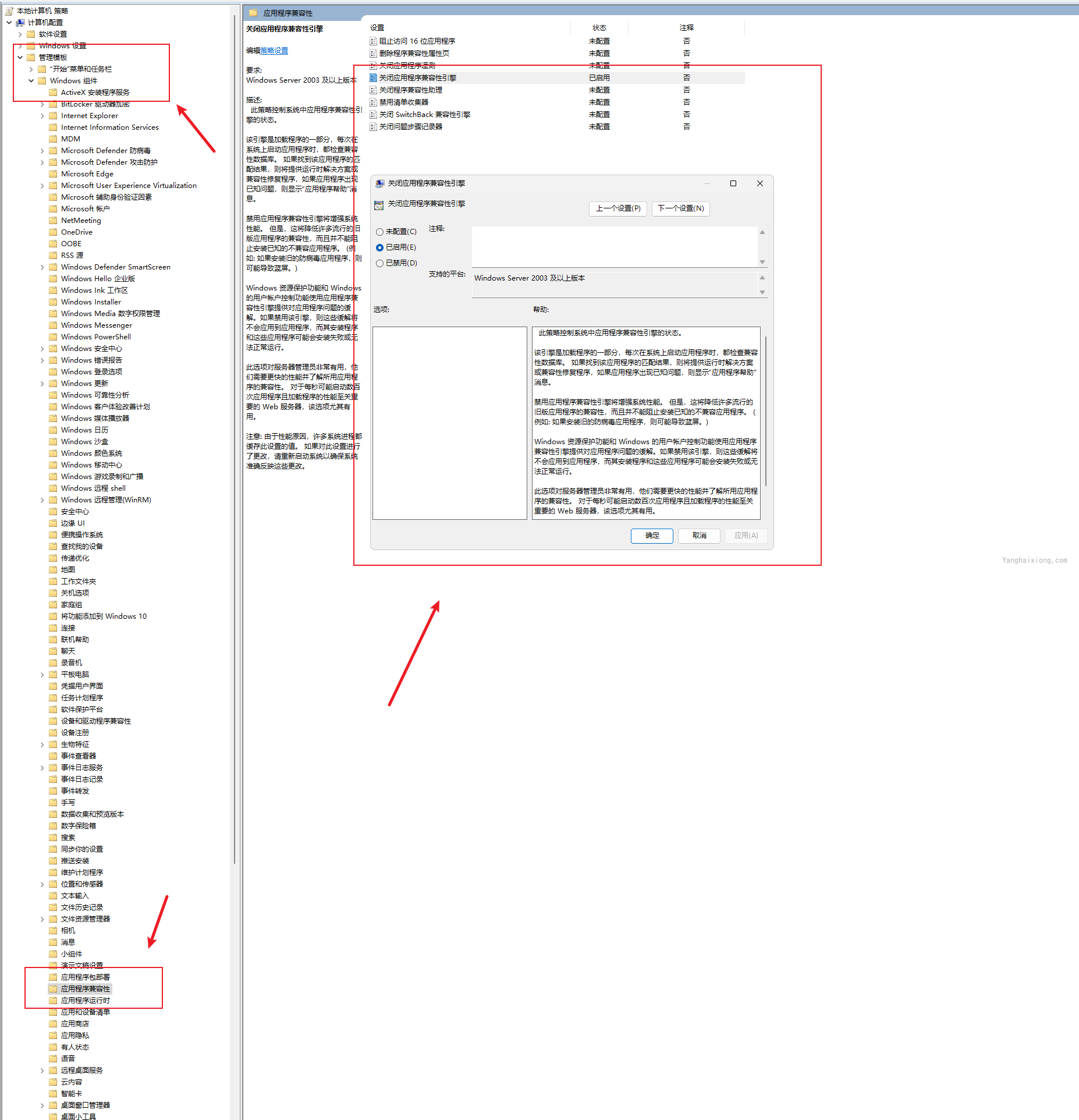Click the policy icon for 关闭应用程序兼容性引擎
The height and width of the screenshot is (1120, 1079).
point(374,77)
